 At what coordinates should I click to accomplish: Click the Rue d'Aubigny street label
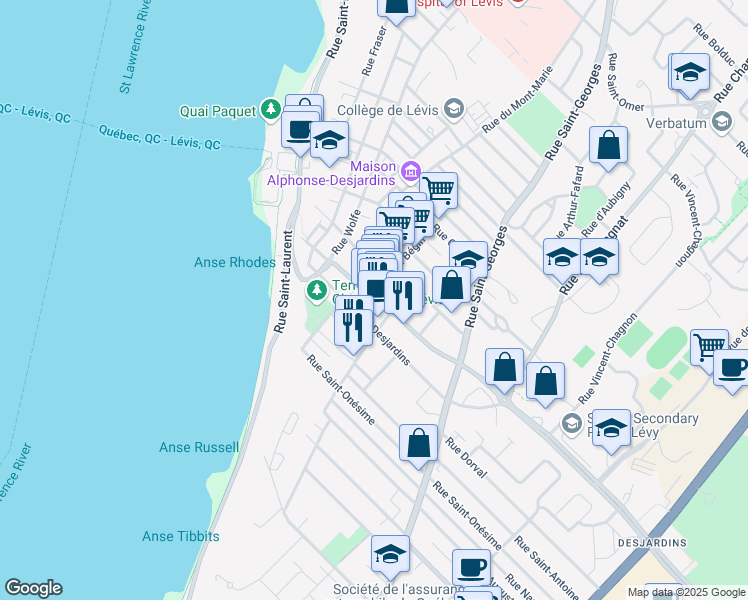pyautogui.click(x=607, y=209)
